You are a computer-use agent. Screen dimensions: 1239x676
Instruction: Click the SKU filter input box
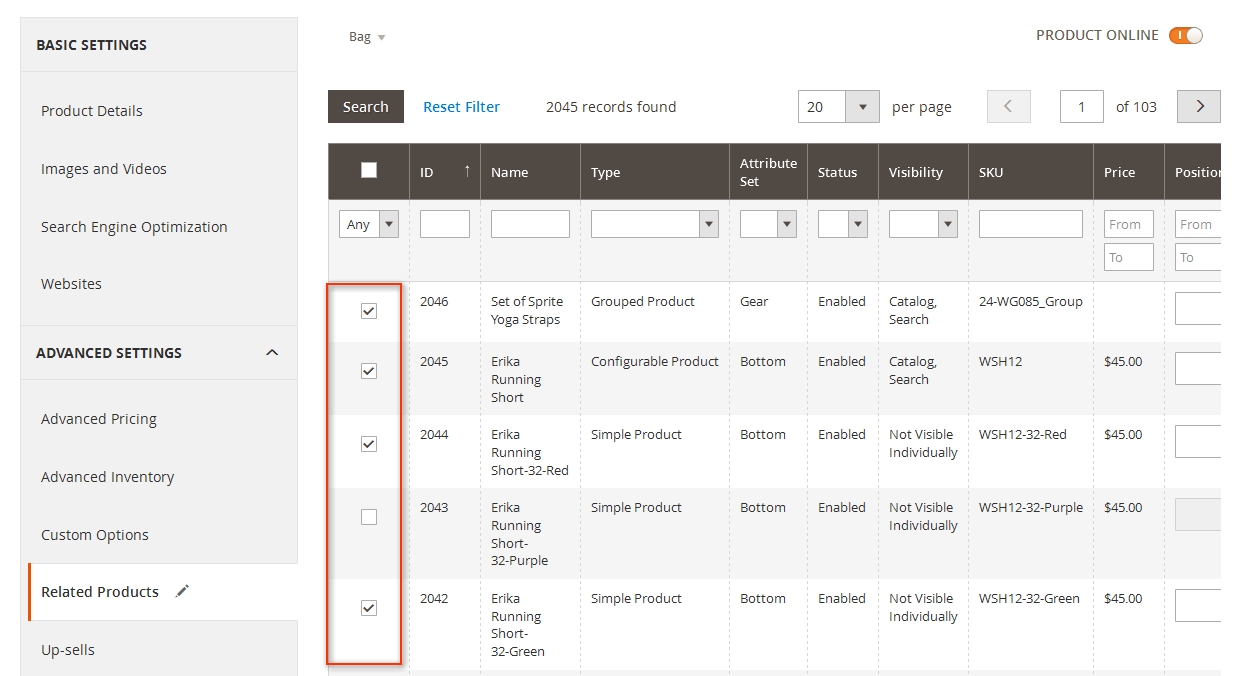pyautogui.click(x=1030, y=224)
